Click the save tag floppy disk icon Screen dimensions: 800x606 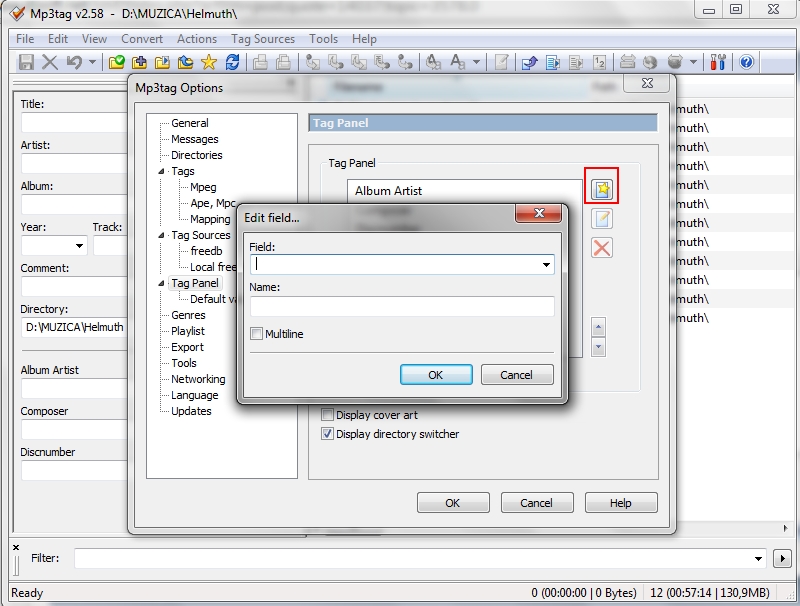(x=27, y=62)
